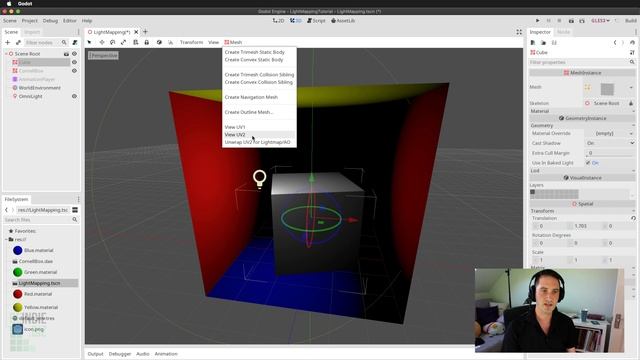Toggle visibility of the CornellBox node
The width and height of the screenshot is (640, 360).
[x=74, y=71]
